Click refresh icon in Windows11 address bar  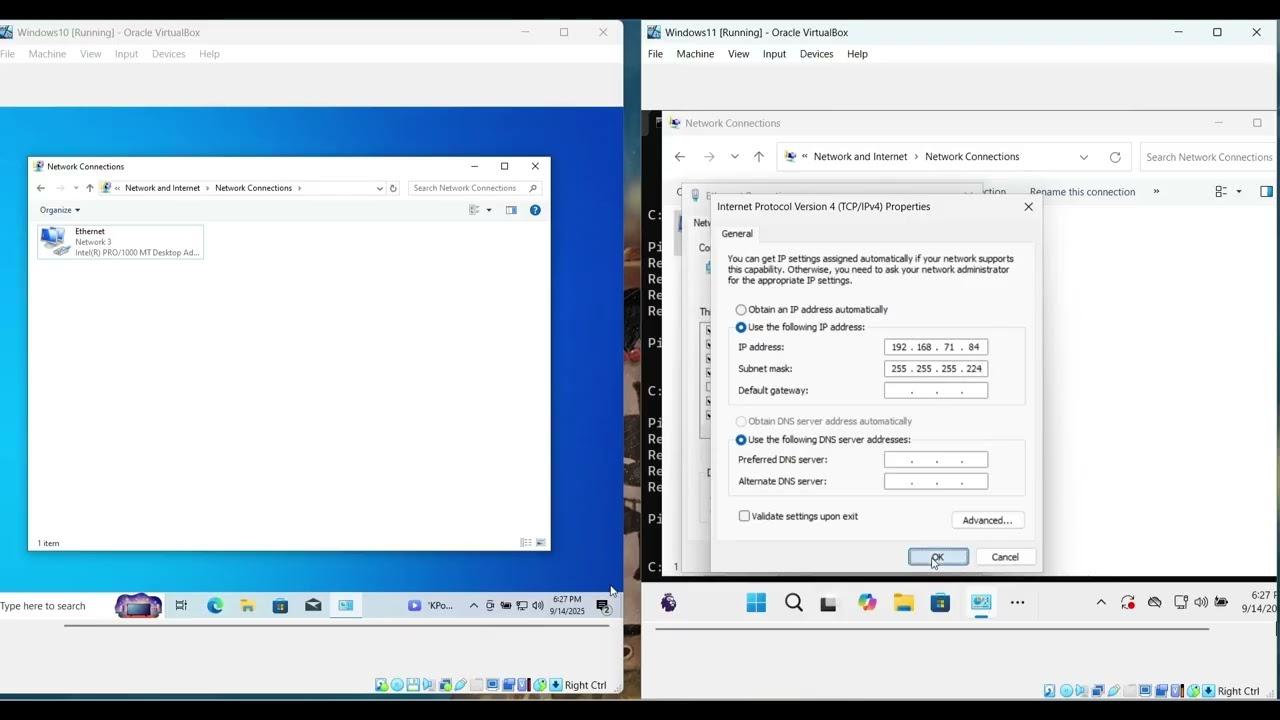1115,157
